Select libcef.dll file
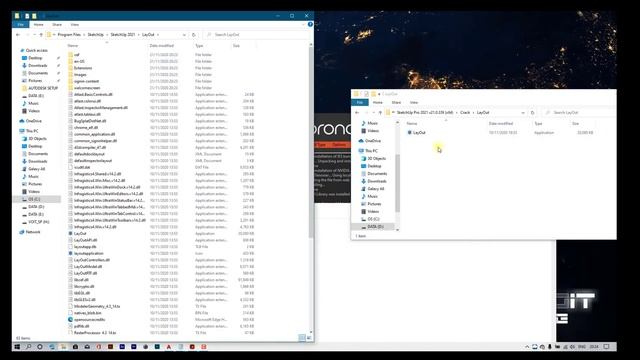640x360 pixels. [x=81, y=280]
